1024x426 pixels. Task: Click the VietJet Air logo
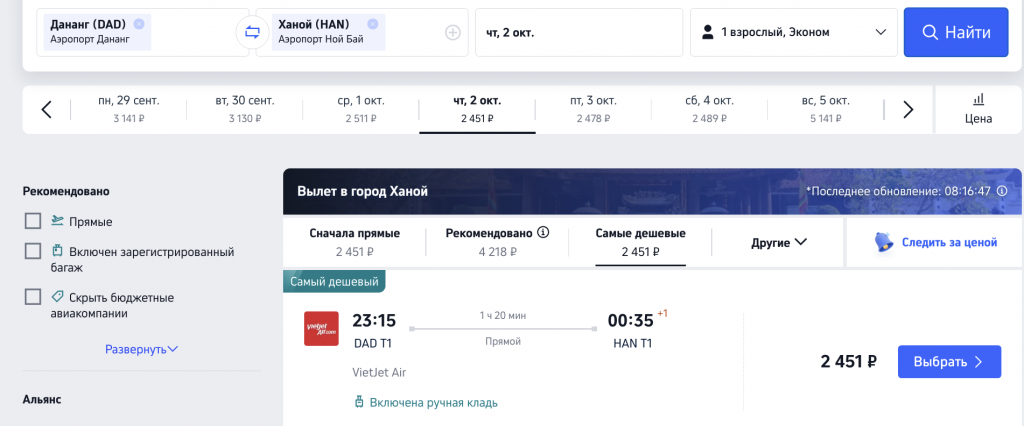(x=321, y=329)
